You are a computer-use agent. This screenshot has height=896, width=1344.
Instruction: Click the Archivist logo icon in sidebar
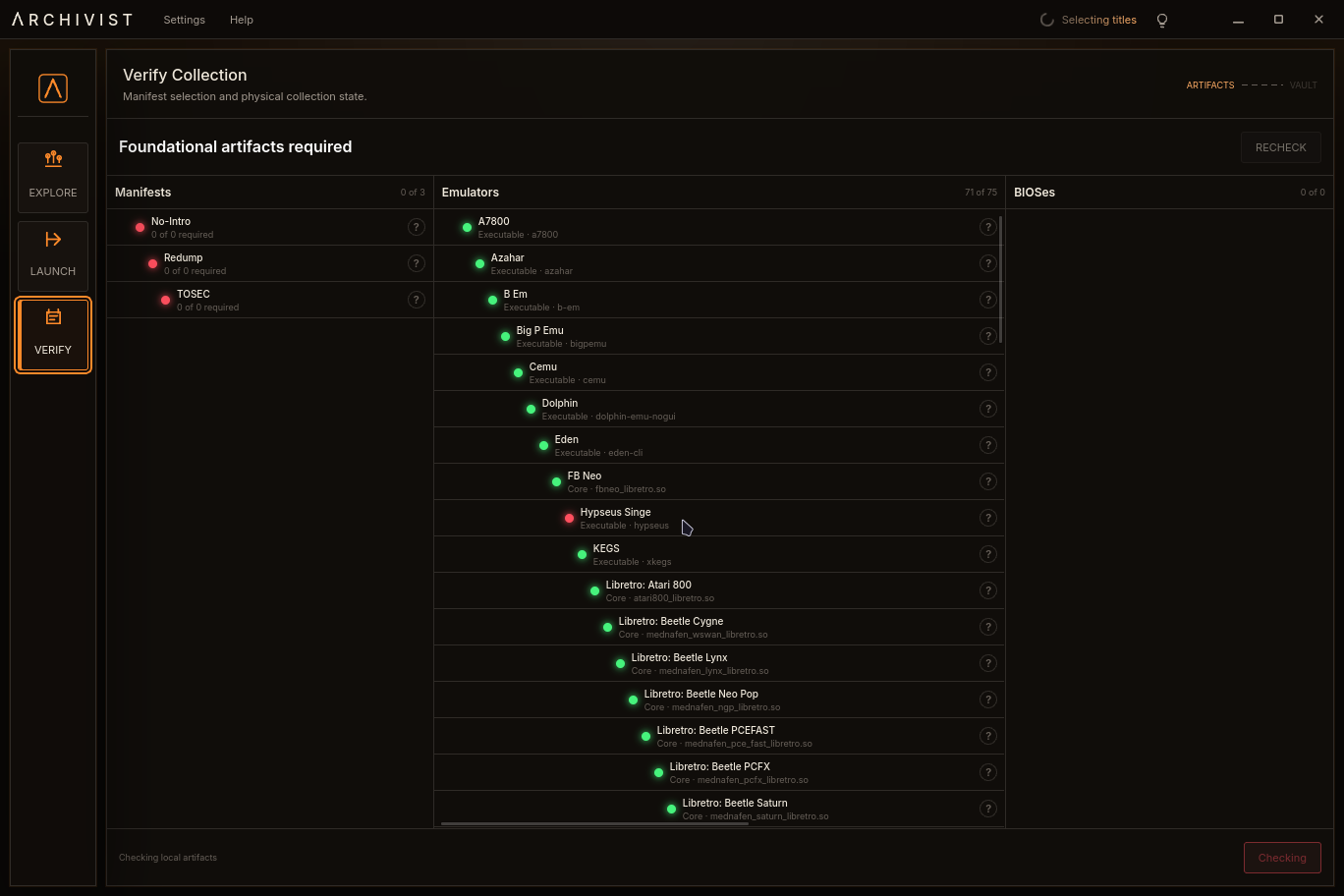coord(53,88)
